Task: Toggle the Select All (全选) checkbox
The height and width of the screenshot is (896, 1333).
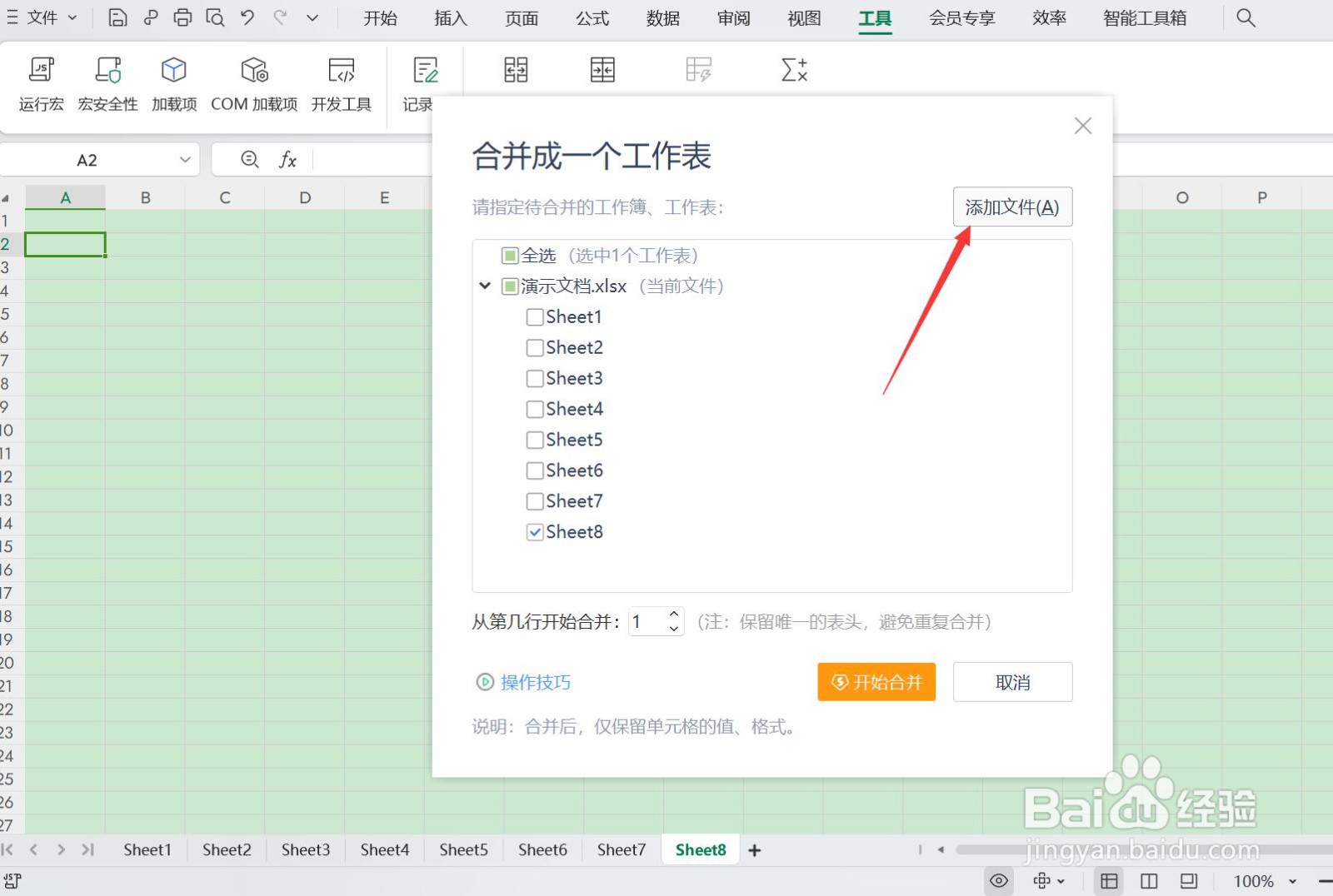Action: click(x=510, y=256)
